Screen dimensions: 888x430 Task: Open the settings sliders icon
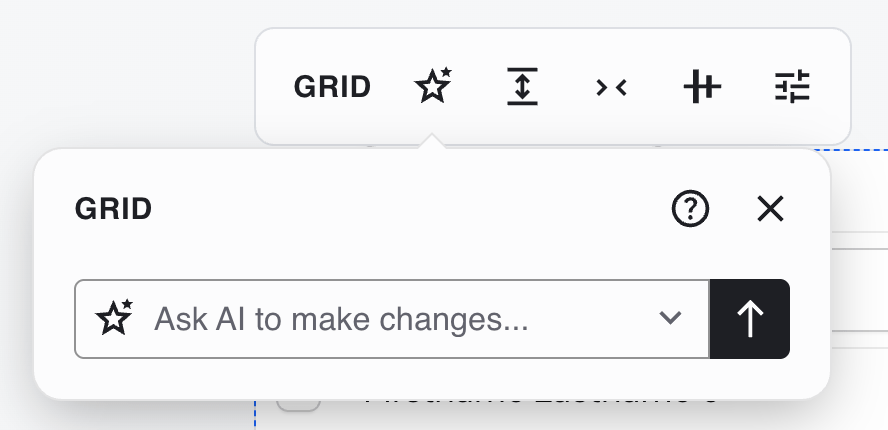794,88
